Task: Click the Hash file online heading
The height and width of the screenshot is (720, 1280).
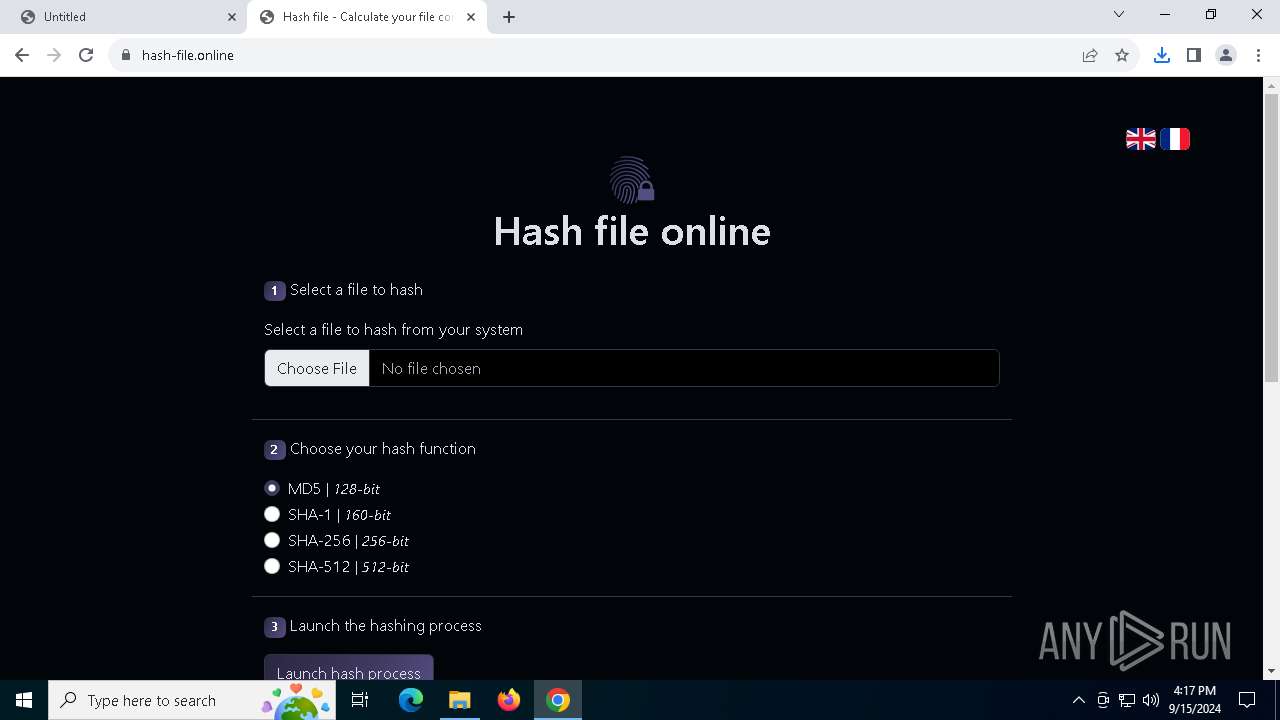Action: click(632, 231)
